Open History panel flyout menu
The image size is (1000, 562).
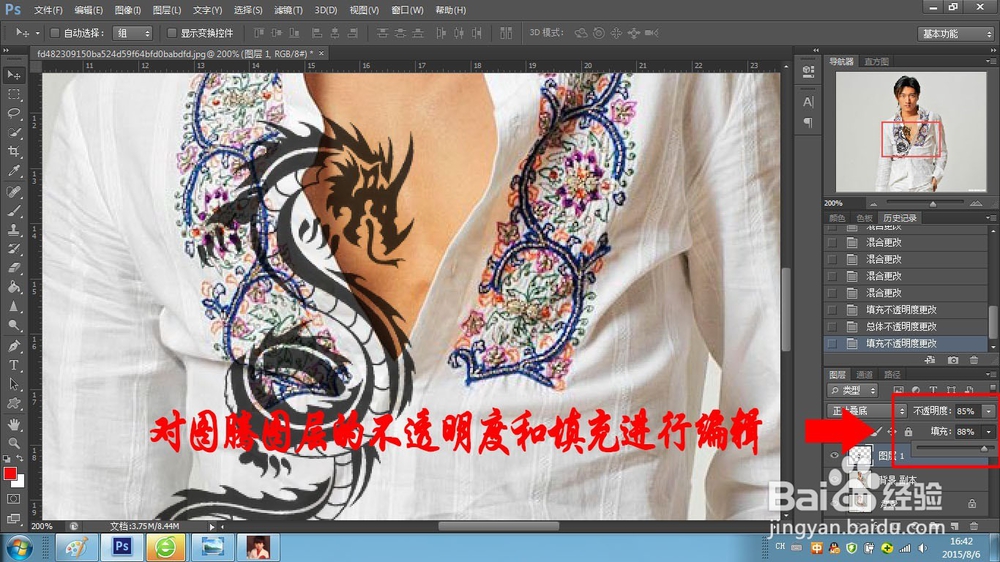pos(990,218)
